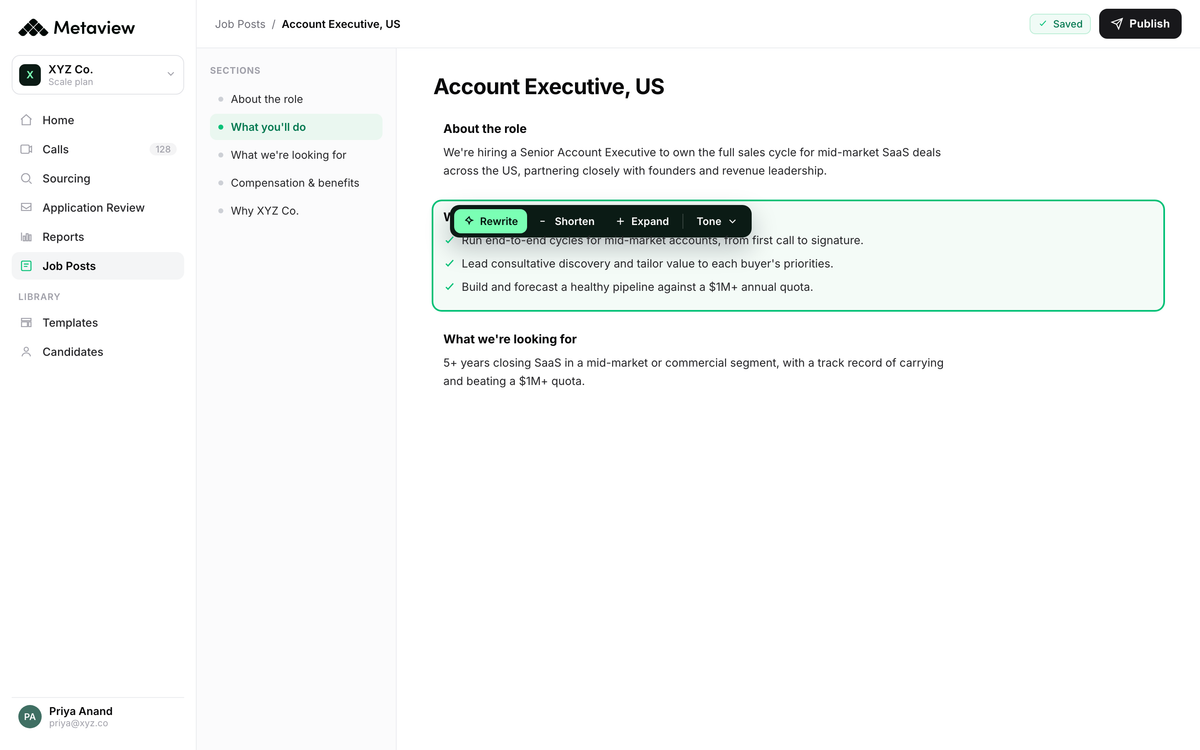Navigate to Application Review
Image resolution: width=1200 pixels, height=750 pixels.
(x=98, y=207)
